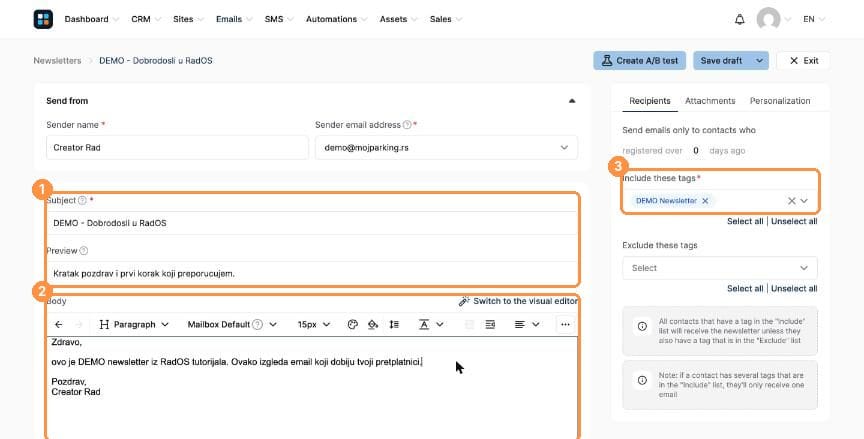Image resolution: width=864 pixels, height=439 pixels.
Task: Redo with the forward arrow in editor toolbar
Action: tap(79, 324)
